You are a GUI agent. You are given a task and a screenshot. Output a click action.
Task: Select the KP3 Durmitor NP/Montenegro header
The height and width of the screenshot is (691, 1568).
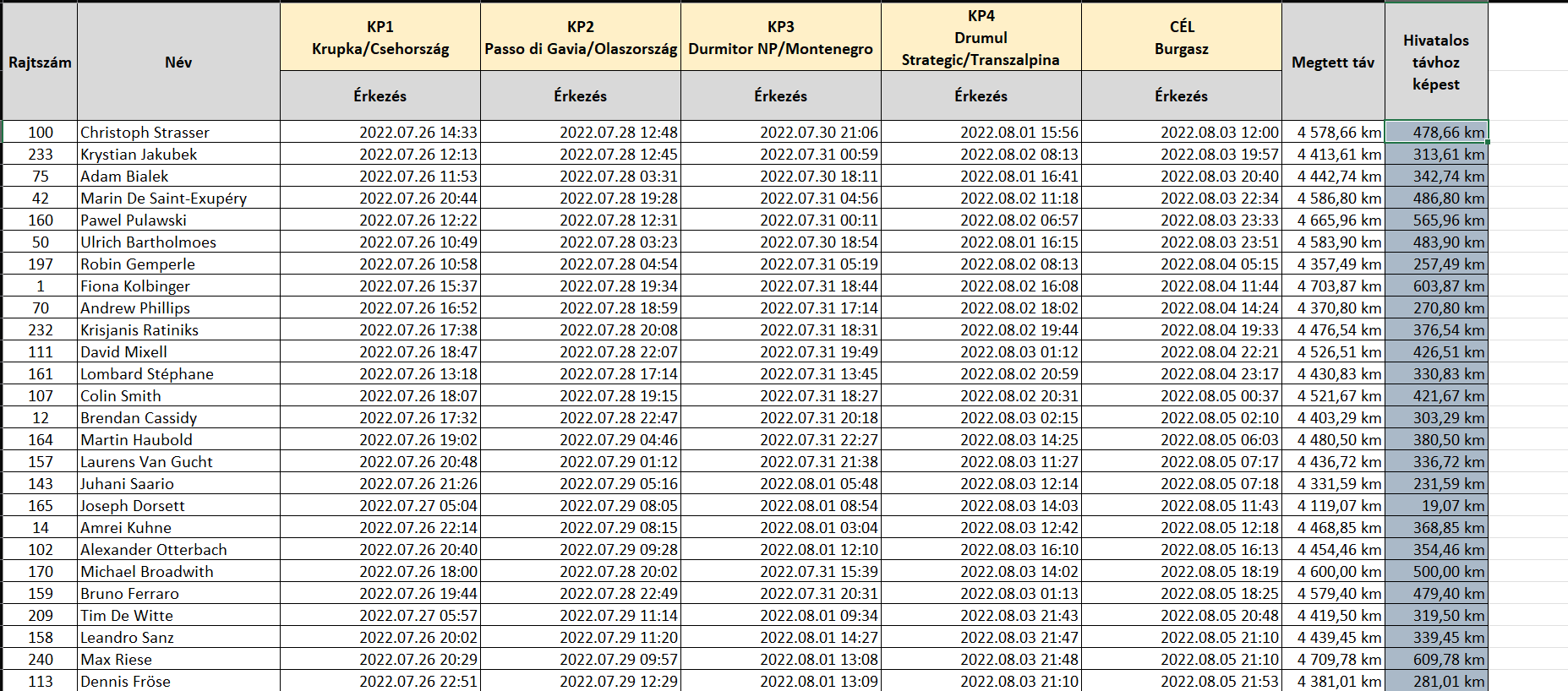pos(780,37)
